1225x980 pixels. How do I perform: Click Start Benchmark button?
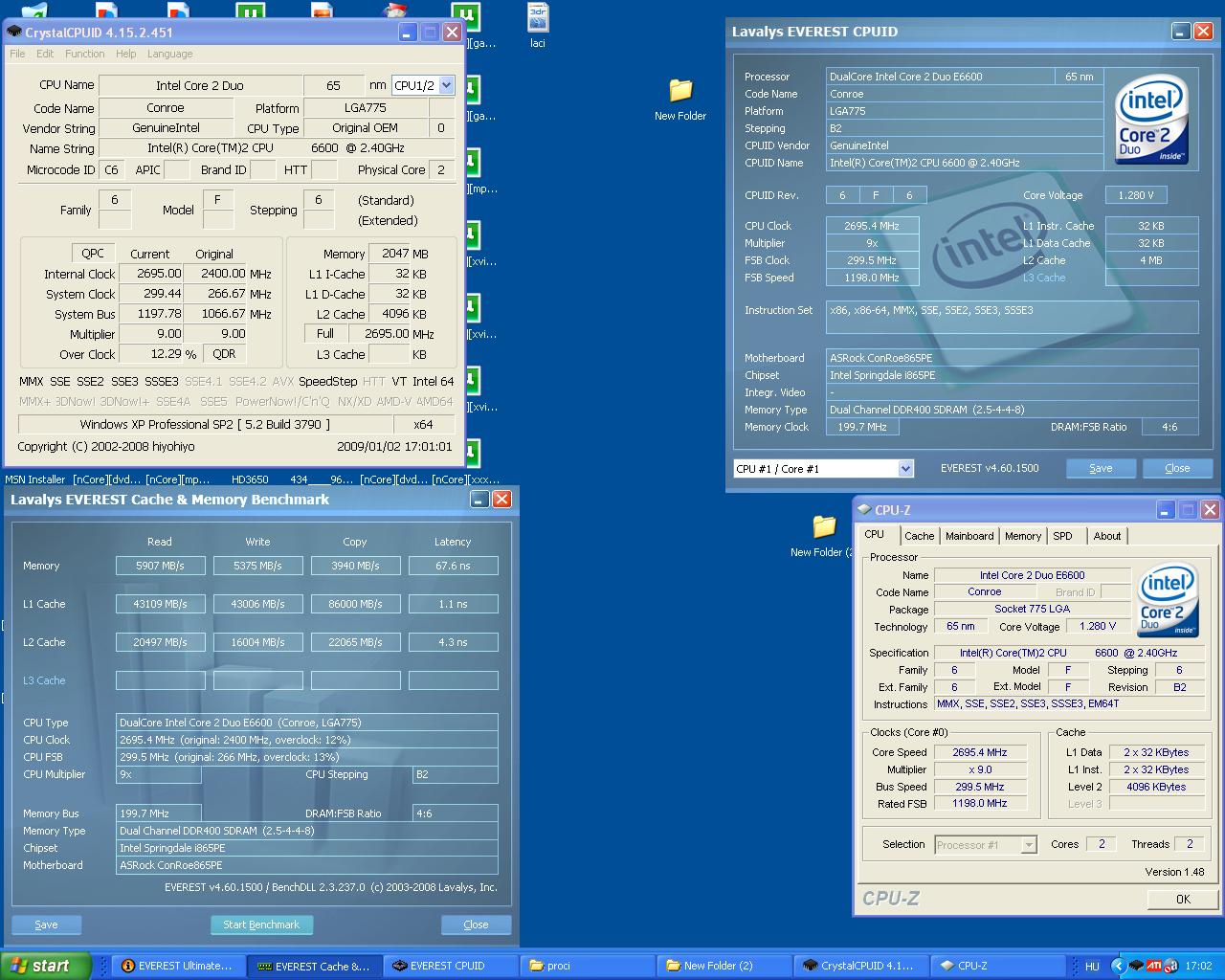point(261,924)
